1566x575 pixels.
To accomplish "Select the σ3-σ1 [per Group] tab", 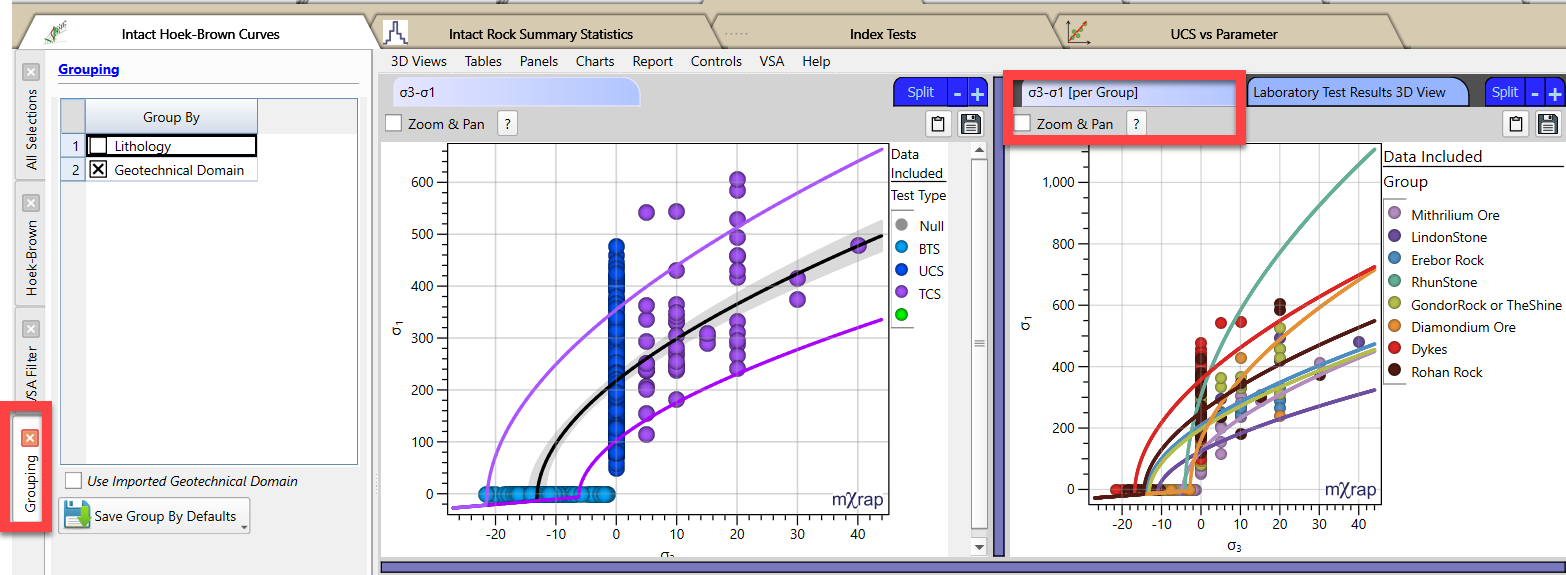I will tap(1126, 92).
